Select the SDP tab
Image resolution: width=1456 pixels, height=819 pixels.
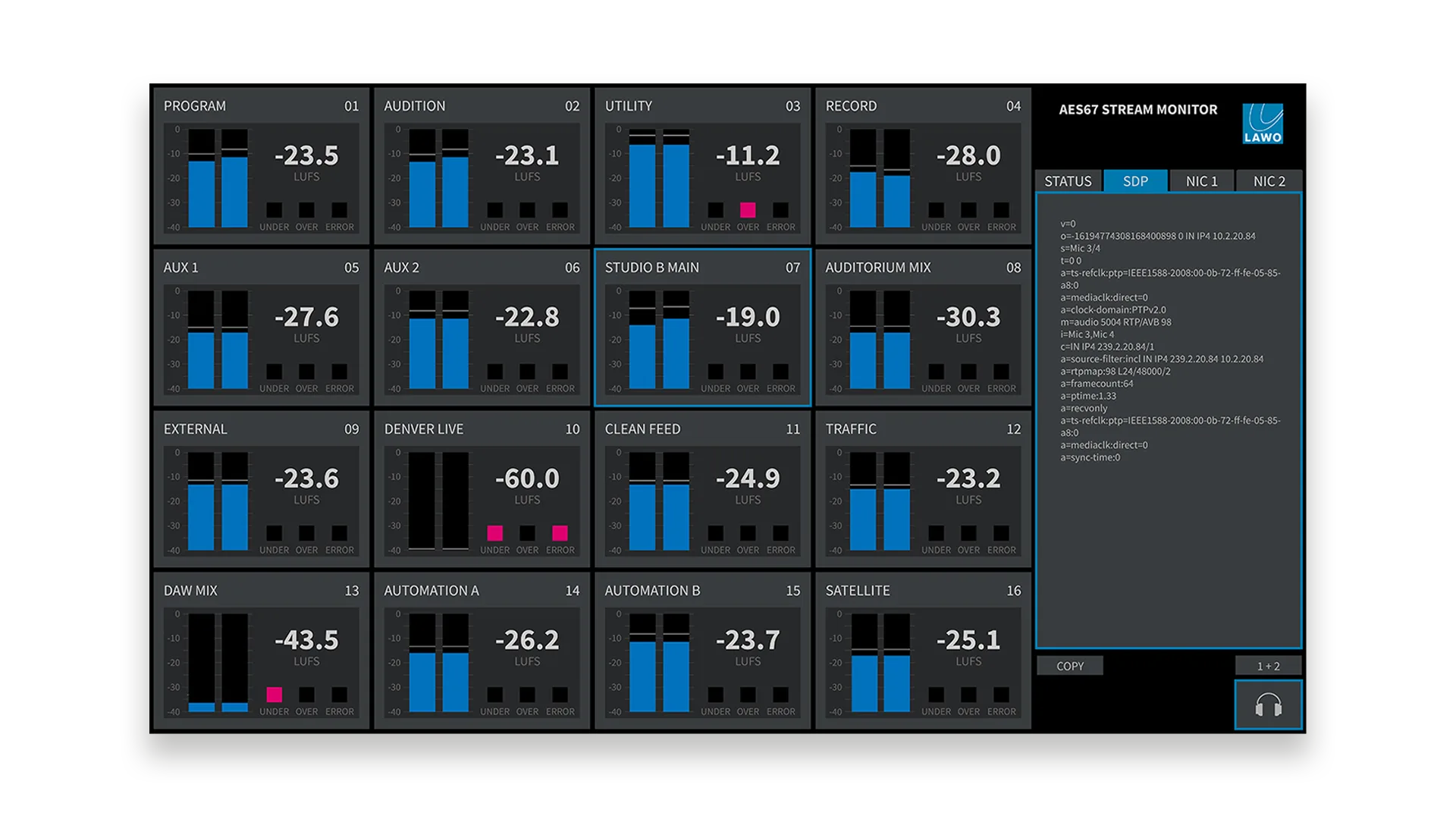(x=1135, y=181)
